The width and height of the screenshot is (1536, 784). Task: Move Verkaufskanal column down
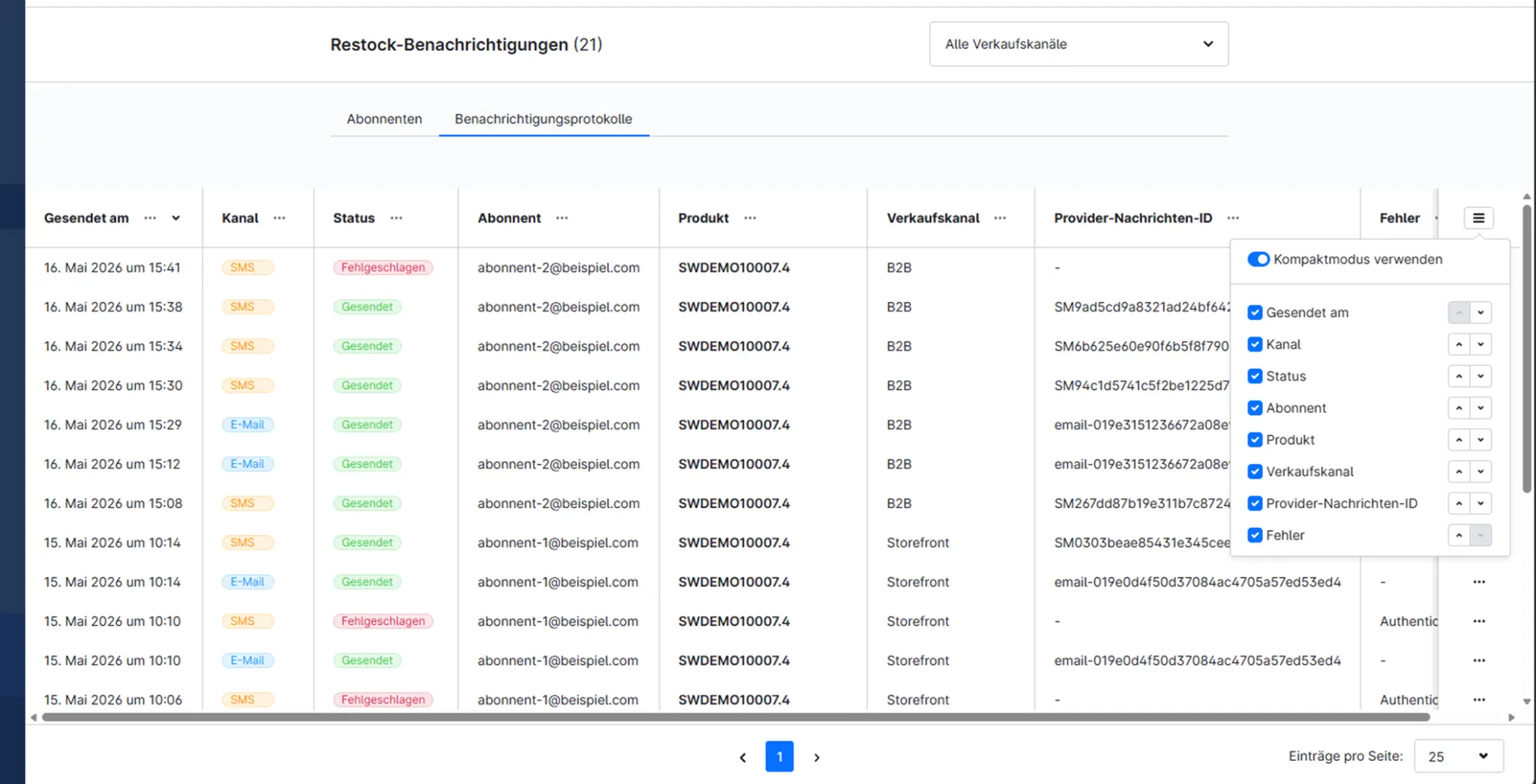(x=1480, y=471)
